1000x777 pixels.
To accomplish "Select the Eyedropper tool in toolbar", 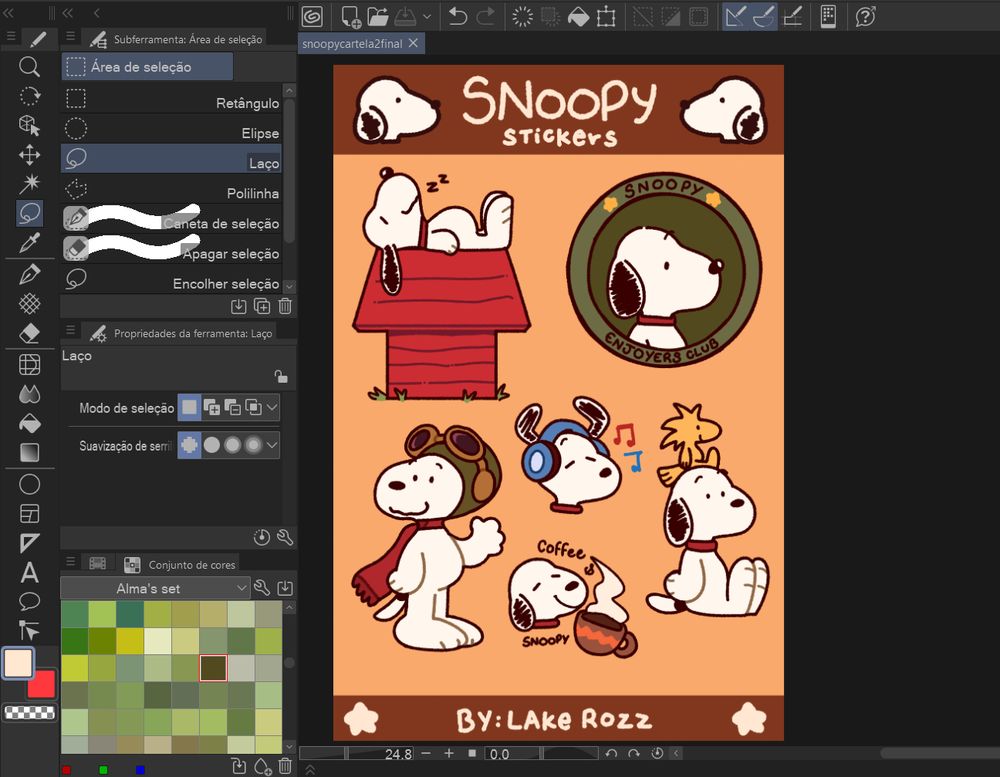I will (30, 243).
